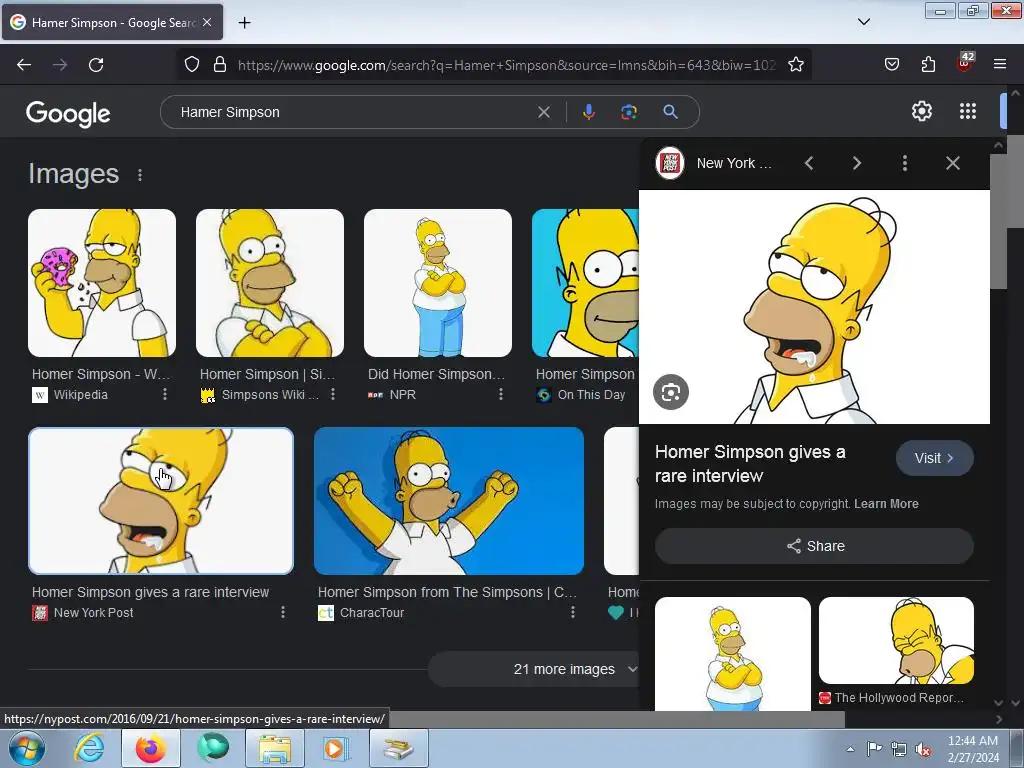Image resolution: width=1024 pixels, height=768 pixels.
Task: Open Windows Media Player from the taskbar
Action: click(337, 748)
